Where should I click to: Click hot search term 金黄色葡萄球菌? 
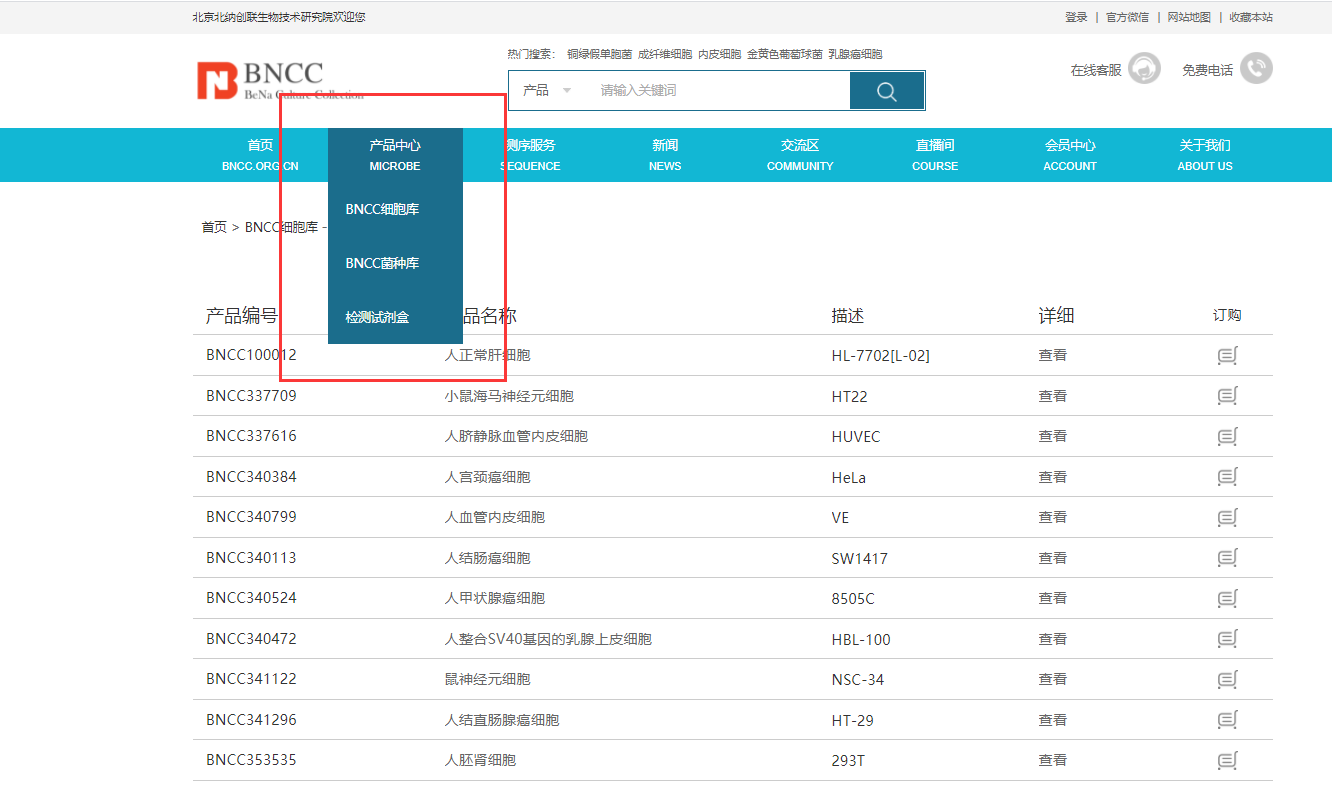click(785, 54)
